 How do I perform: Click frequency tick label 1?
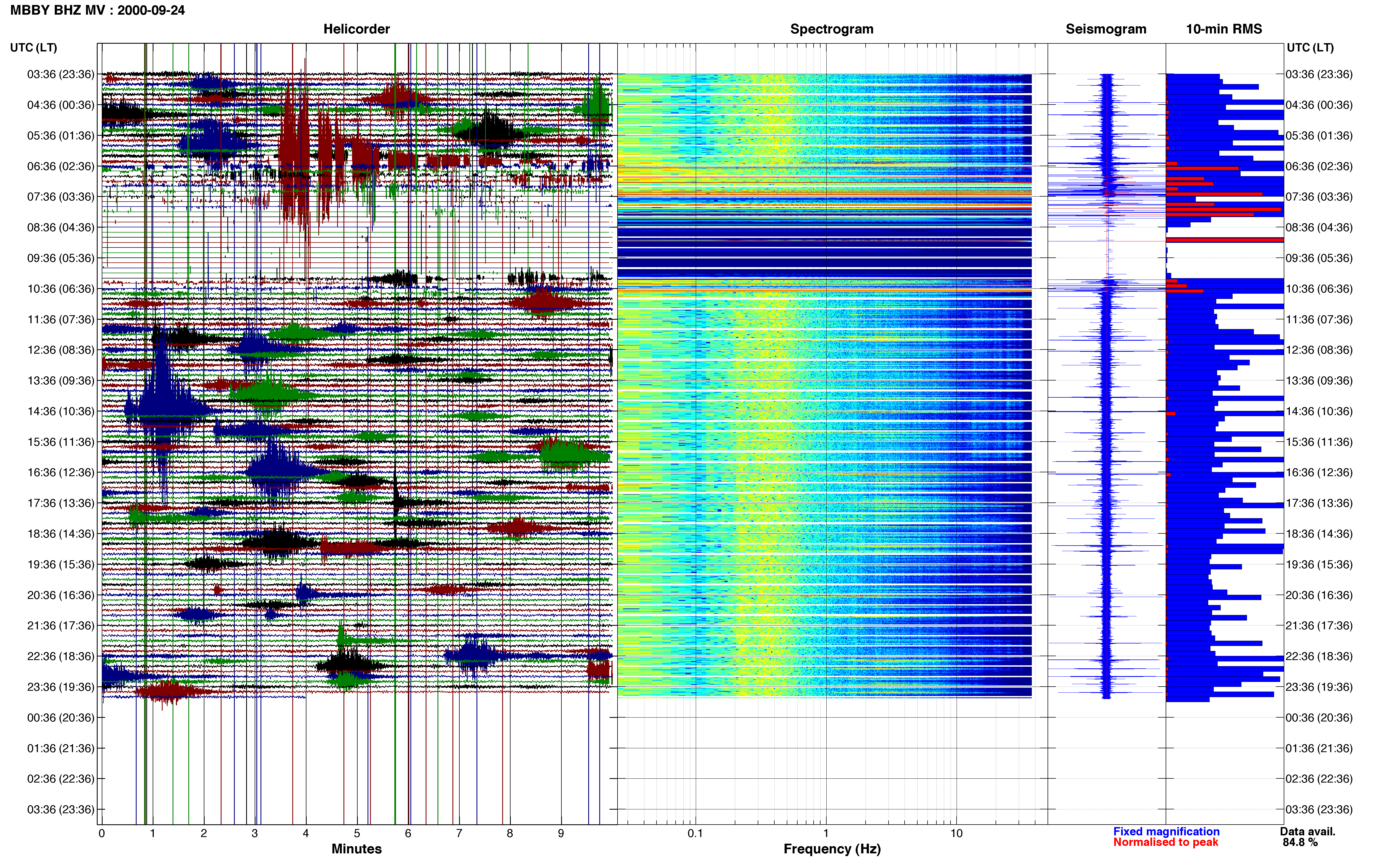pos(826,833)
